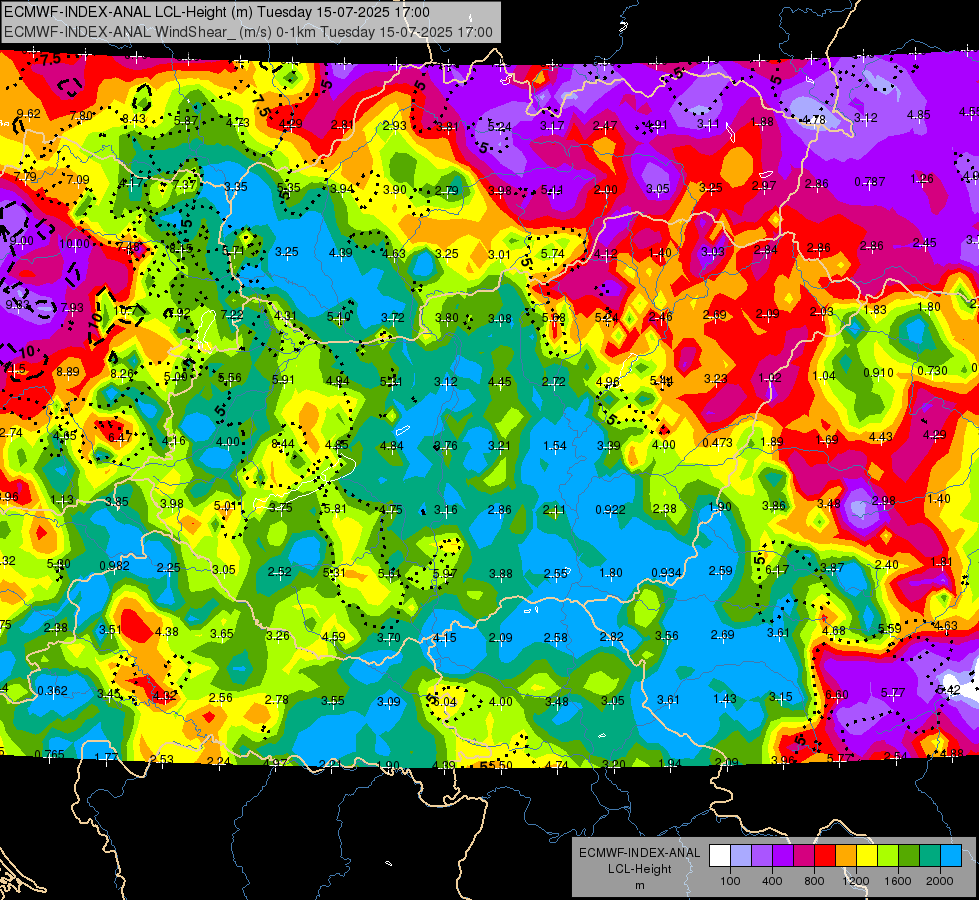
Task: Click the value '0.934' on the map
Action: 666,573
